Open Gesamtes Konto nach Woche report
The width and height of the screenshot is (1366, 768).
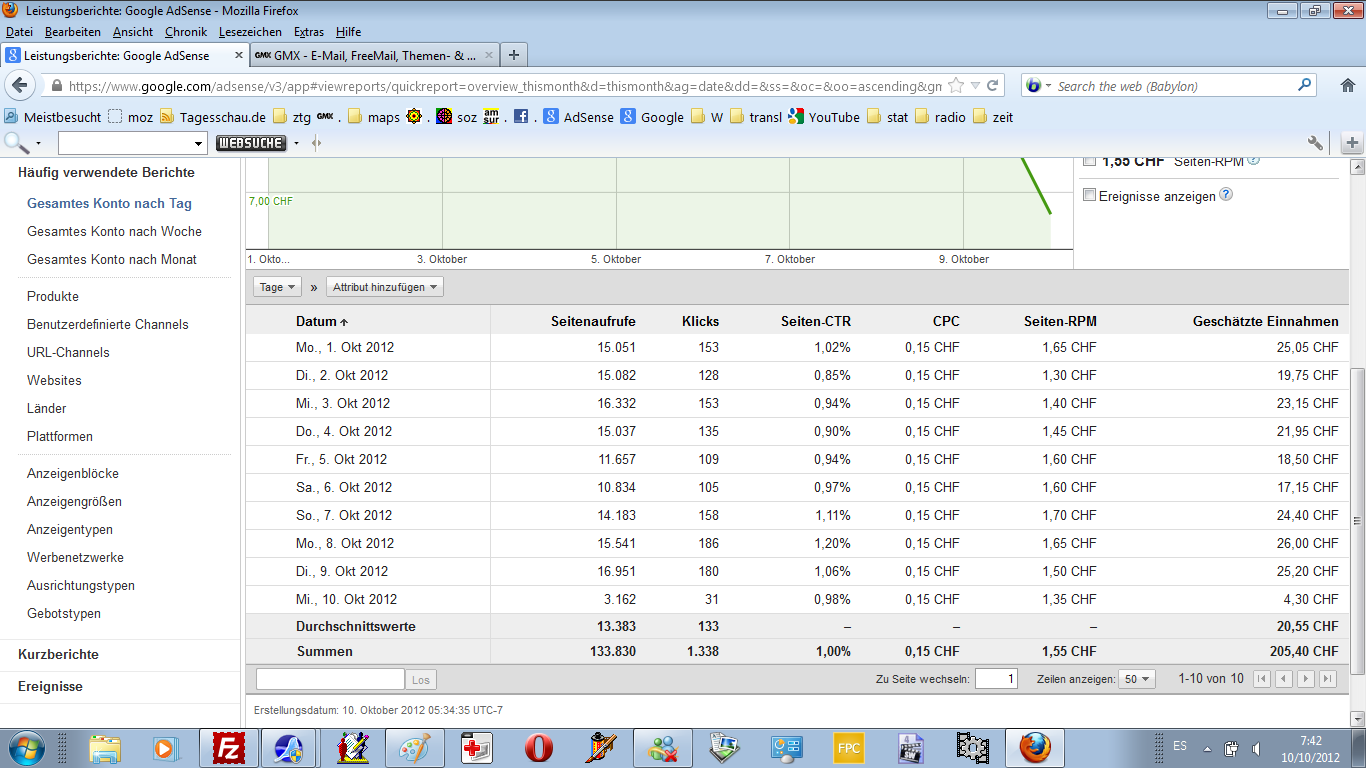(x=114, y=231)
